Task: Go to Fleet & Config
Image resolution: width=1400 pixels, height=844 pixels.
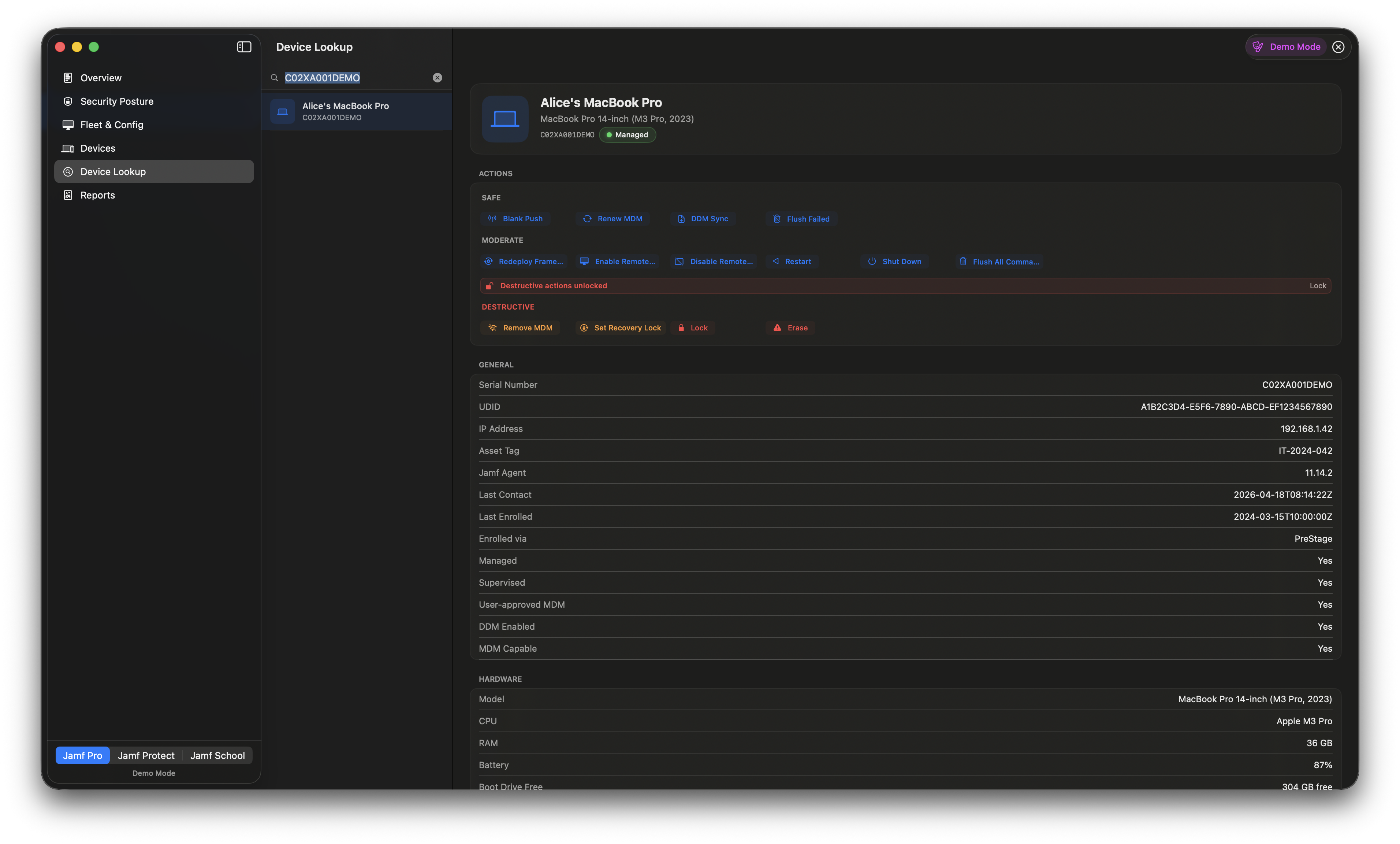Action: coord(153,125)
